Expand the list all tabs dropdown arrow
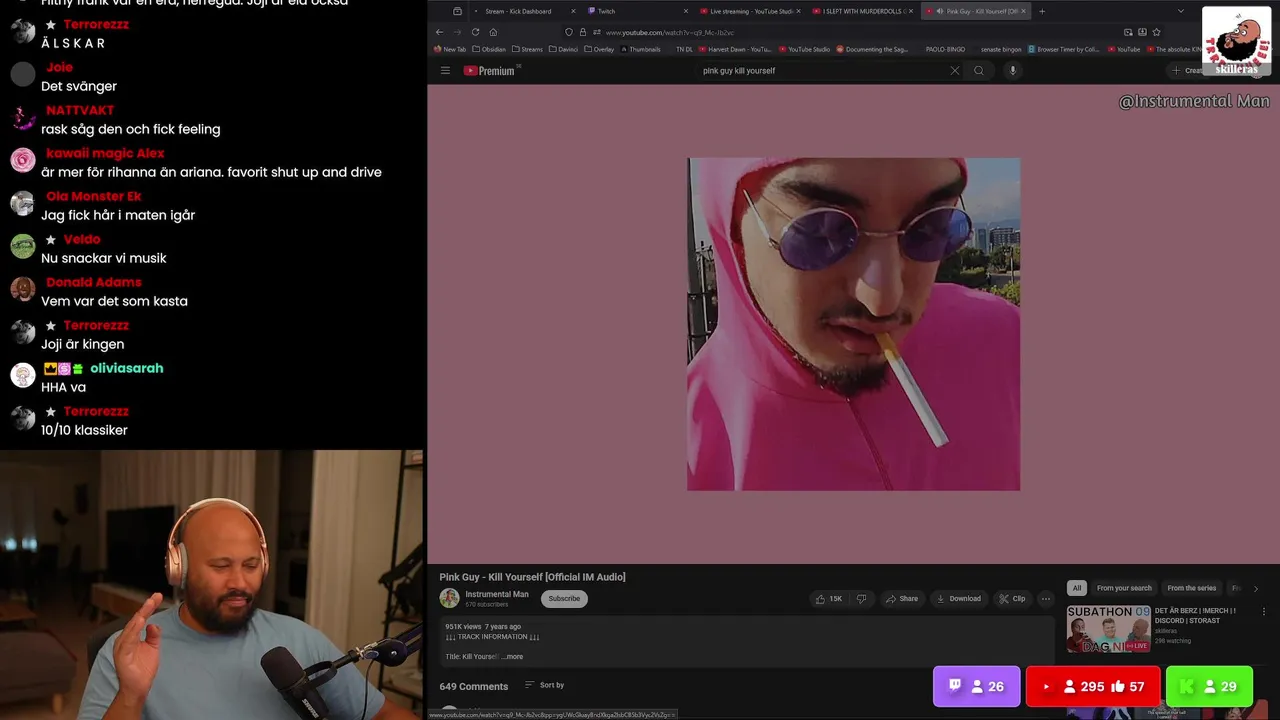 pyautogui.click(x=1180, y=11)
